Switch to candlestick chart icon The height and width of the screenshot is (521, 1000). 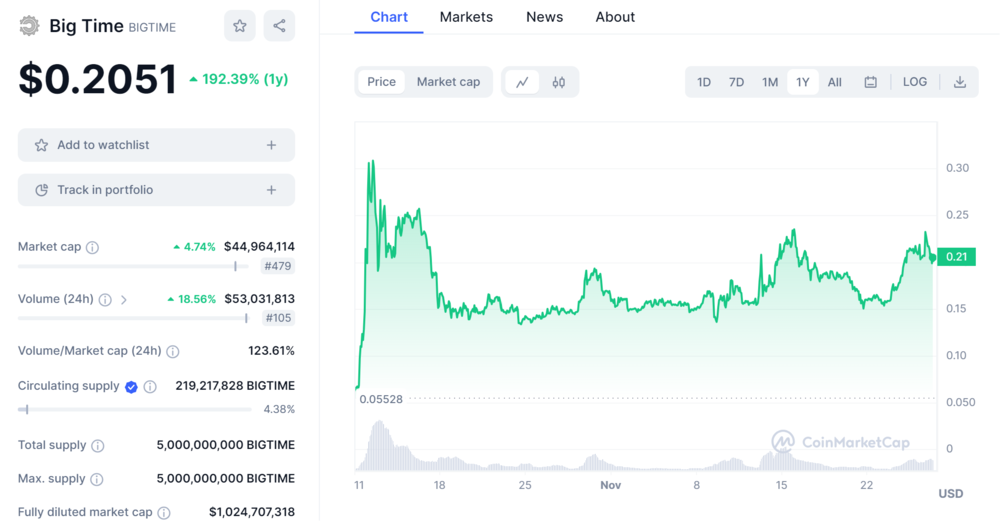(559, 82)
